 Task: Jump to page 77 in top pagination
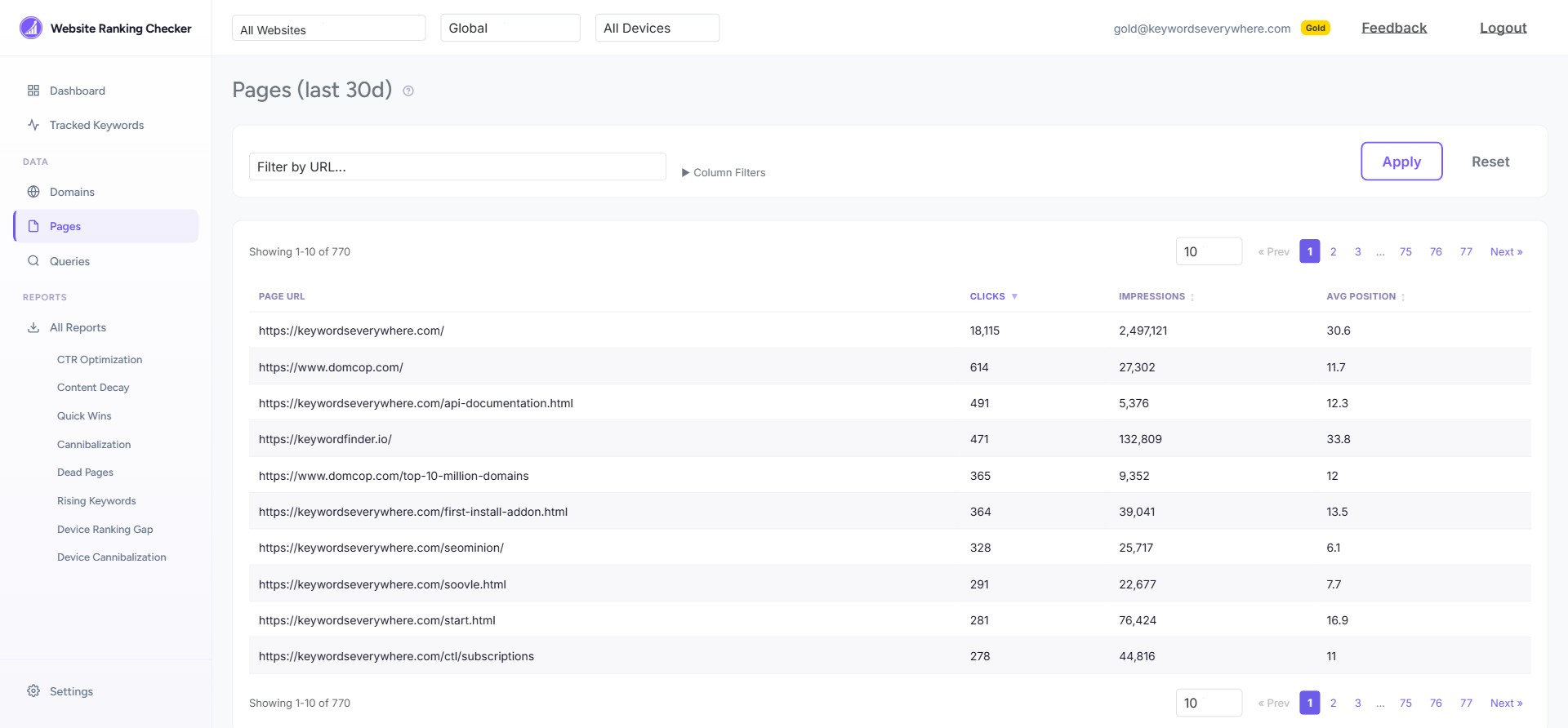[1467, 251]
